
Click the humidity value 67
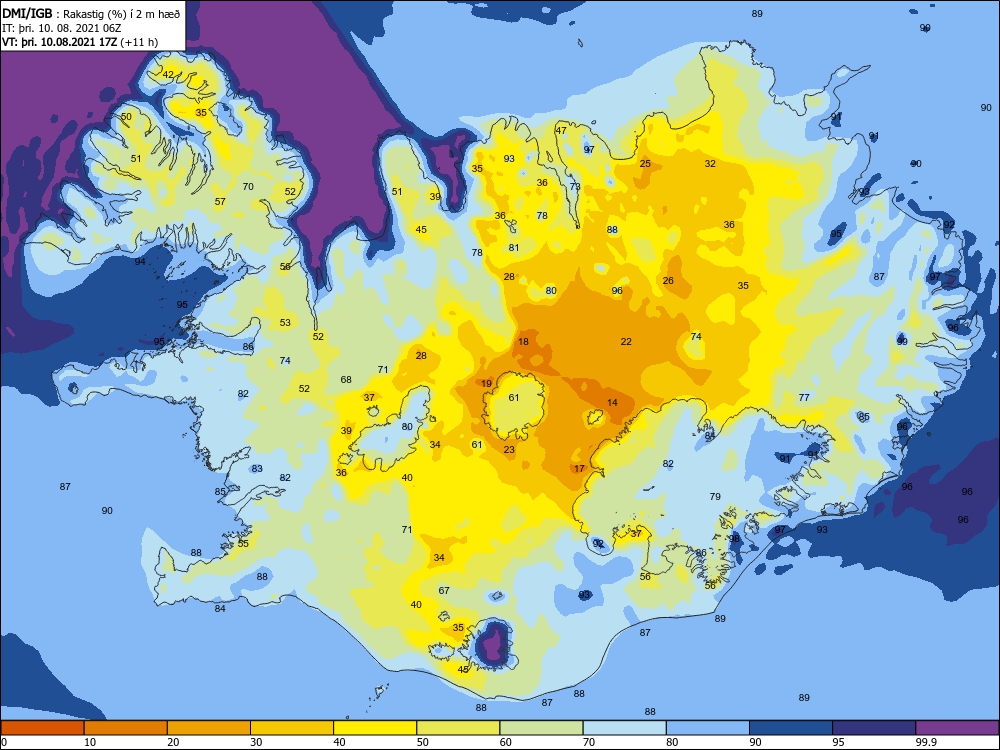pos(444,591)
